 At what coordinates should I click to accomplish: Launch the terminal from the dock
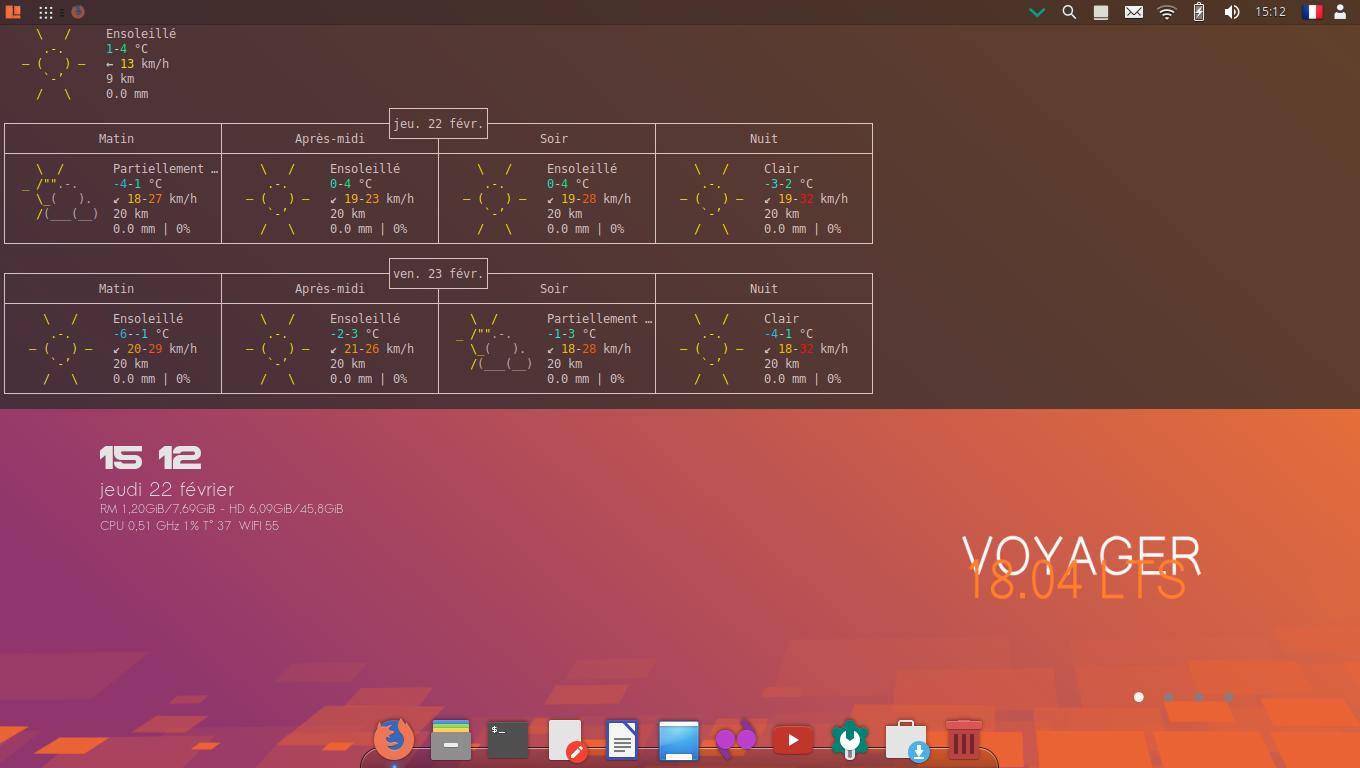[x=508, y=740]
